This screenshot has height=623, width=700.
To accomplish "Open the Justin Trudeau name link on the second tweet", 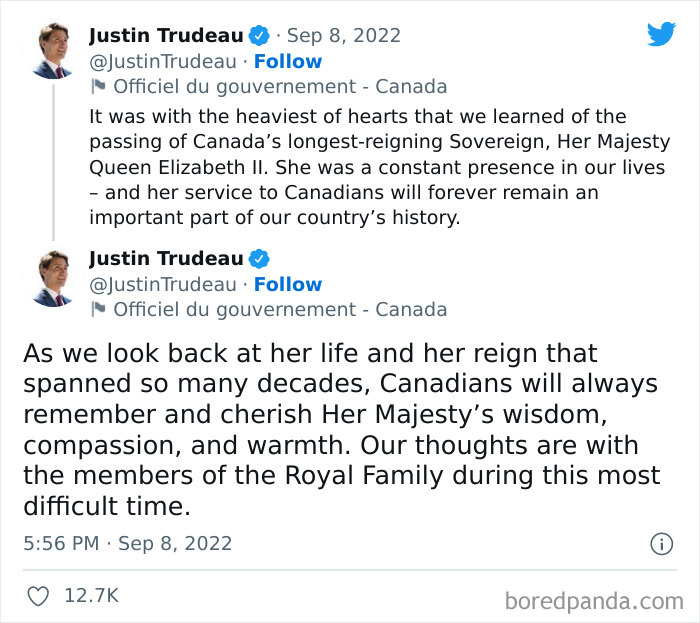I will [x=166, y=259].
